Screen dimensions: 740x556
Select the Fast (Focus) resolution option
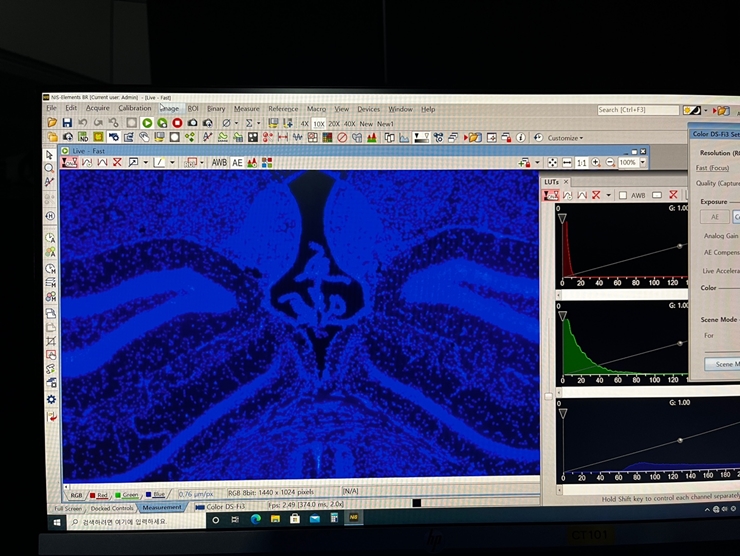click(x=713, y=168)
